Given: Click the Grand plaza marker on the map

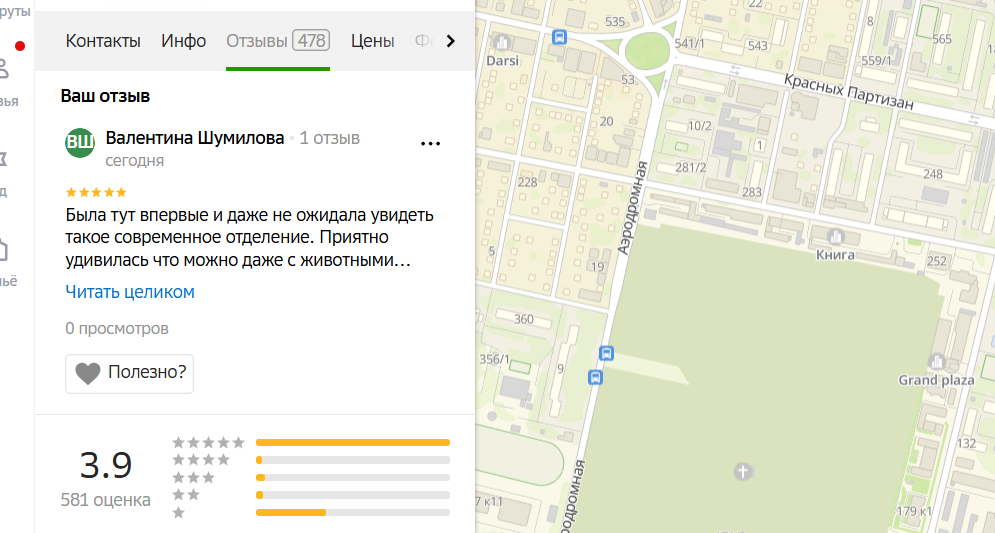Looking at the screenshot, I should [x=937, y=362].
